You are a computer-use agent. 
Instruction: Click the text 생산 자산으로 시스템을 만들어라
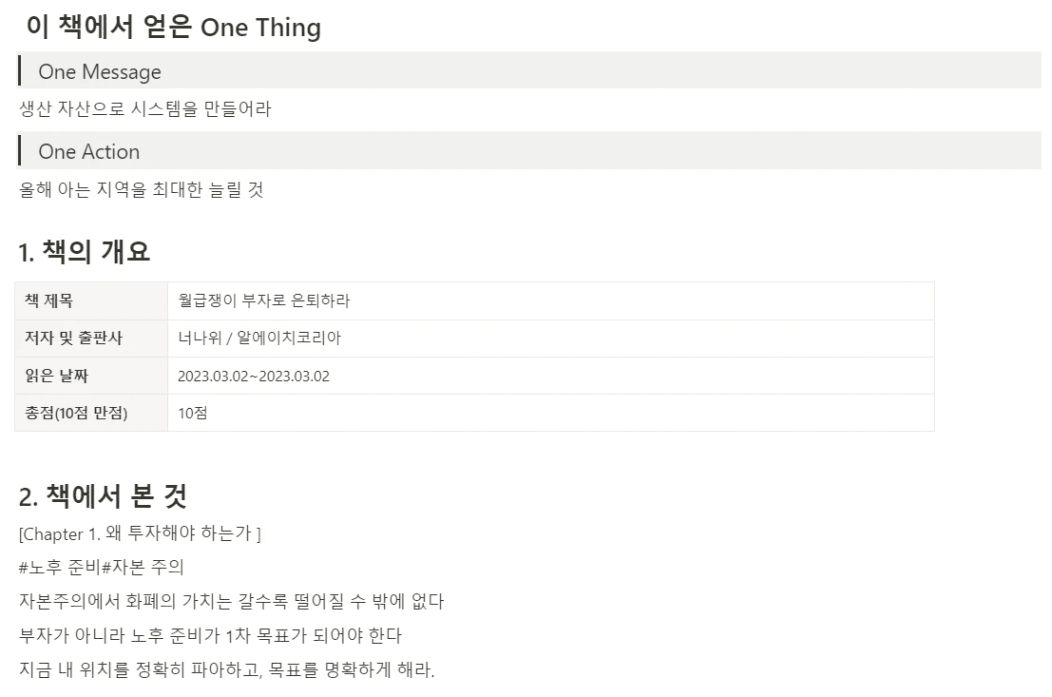[x=145, y=109]
